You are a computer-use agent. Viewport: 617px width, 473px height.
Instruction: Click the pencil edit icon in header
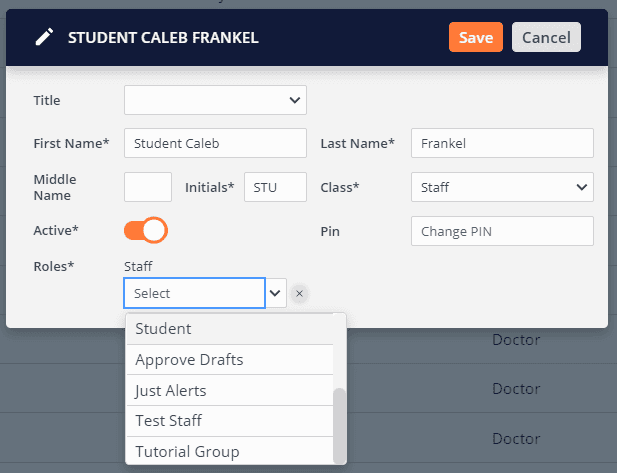point(43,37)
